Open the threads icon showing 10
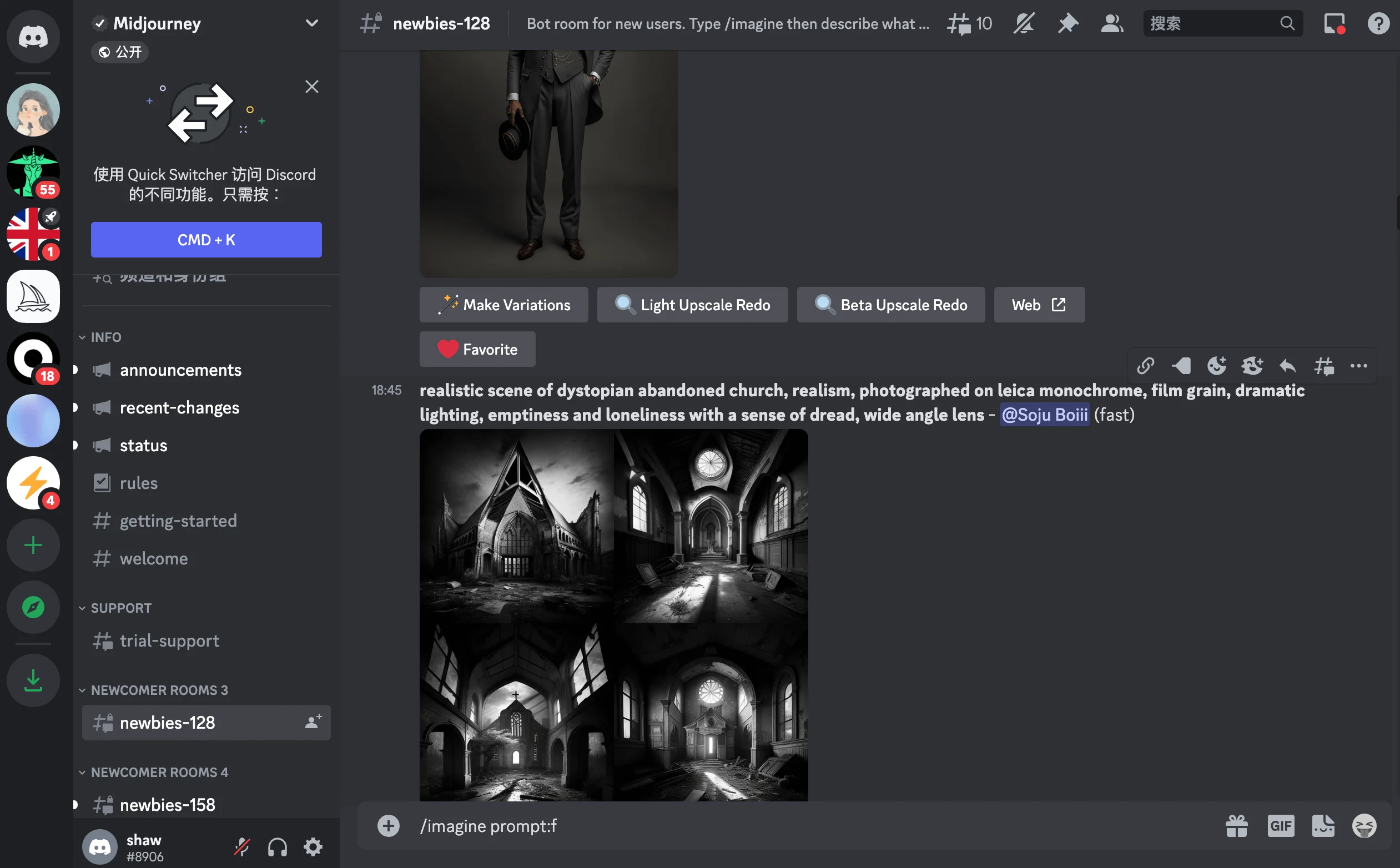Viewport: 1400px width, 868px height. coord(969,23)
